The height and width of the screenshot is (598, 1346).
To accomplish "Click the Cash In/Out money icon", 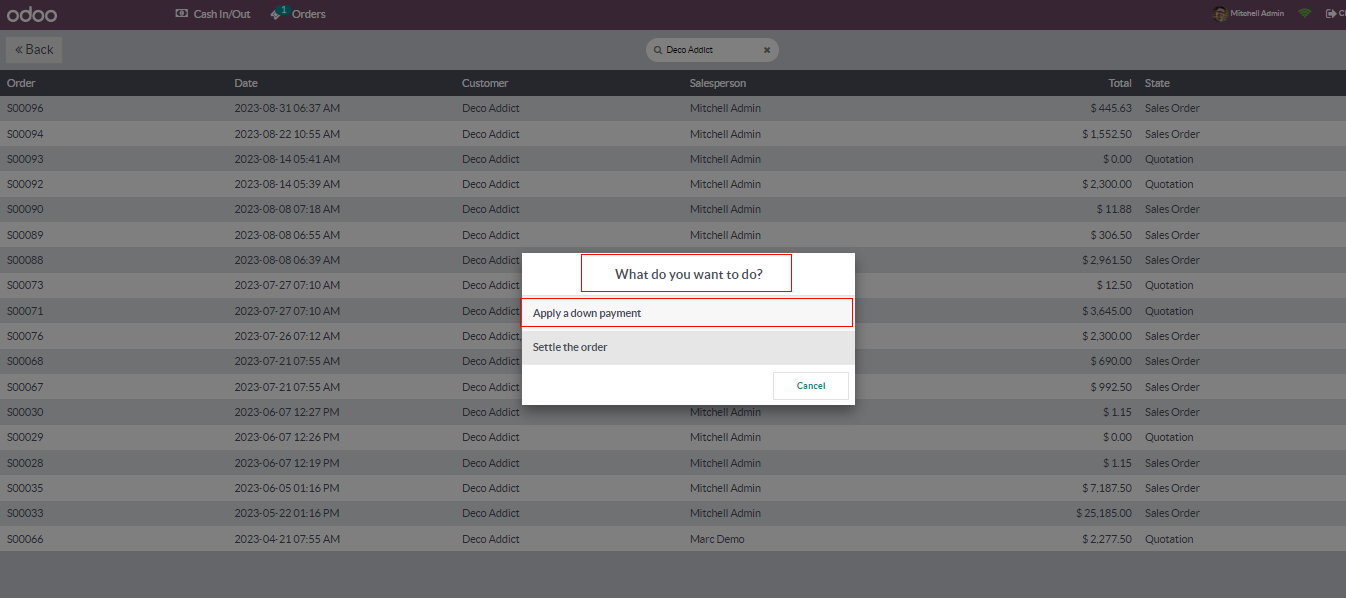I will [x=181, y=14].
